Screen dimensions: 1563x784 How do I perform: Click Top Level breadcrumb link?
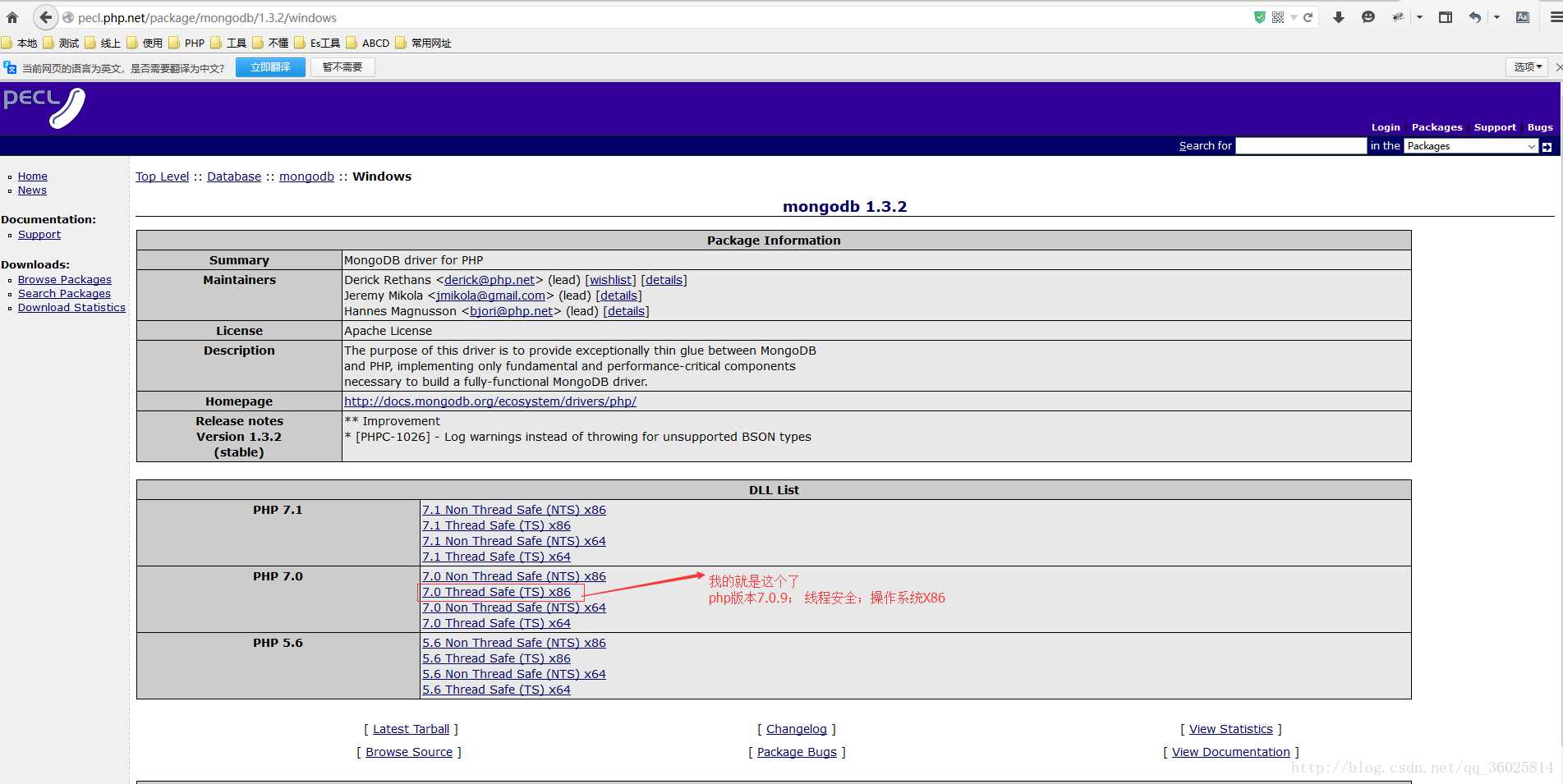tap(162, 177)
